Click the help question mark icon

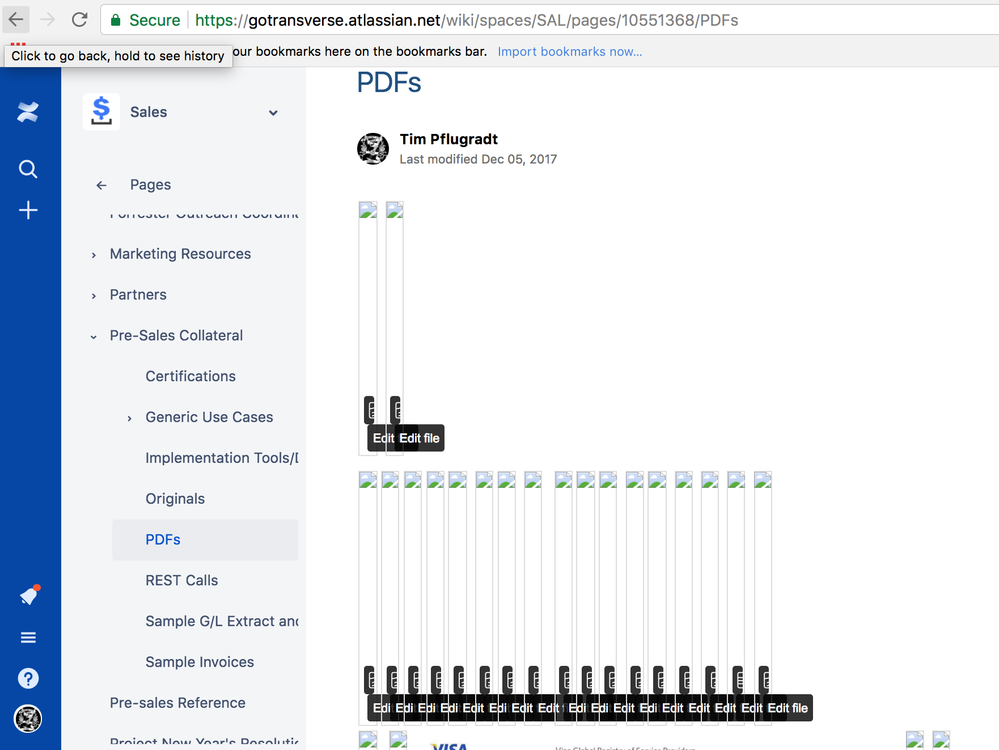28,679
